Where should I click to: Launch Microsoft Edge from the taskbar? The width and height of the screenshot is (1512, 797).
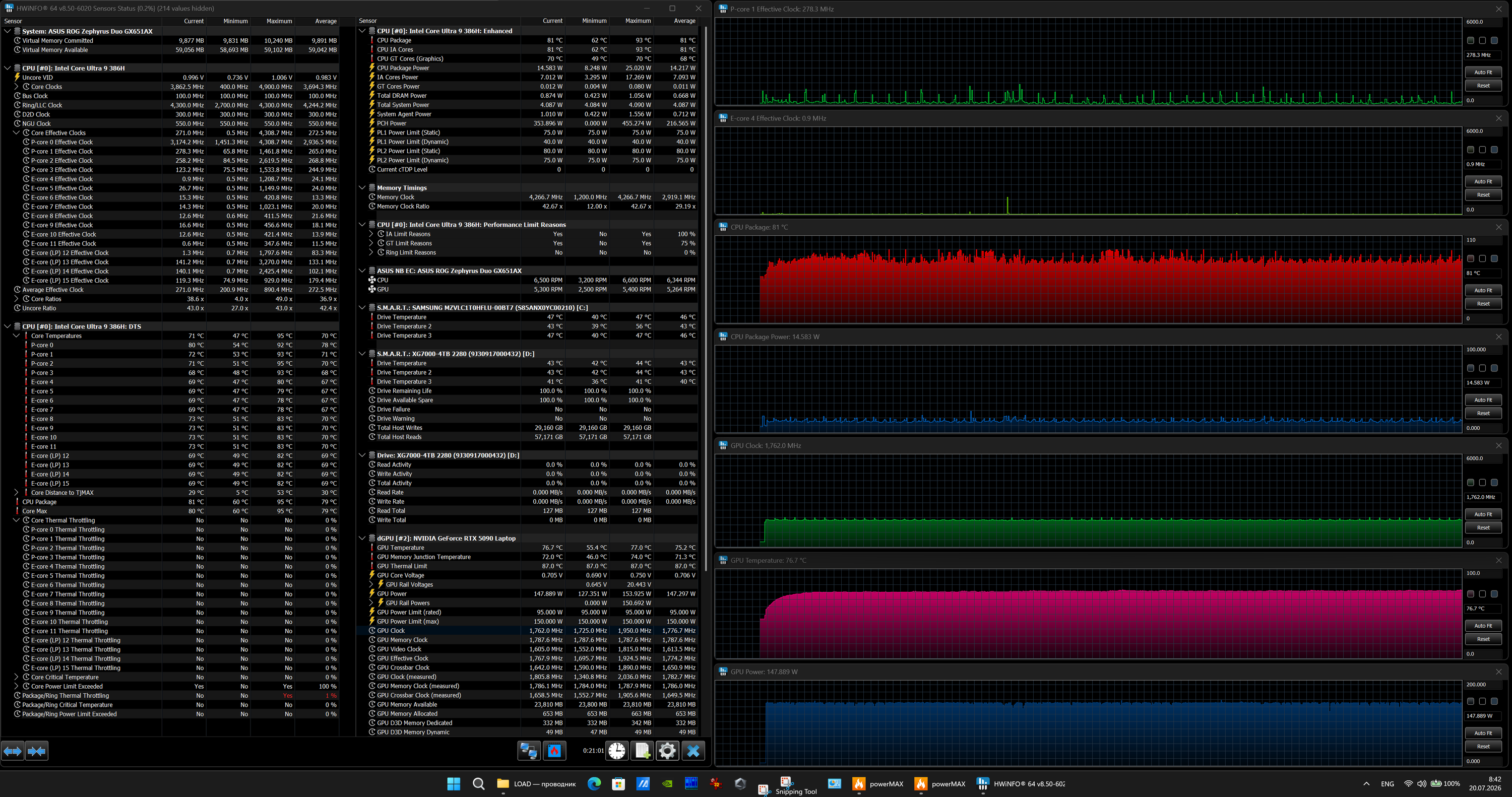pyautogui.click(x=594, y=783)
